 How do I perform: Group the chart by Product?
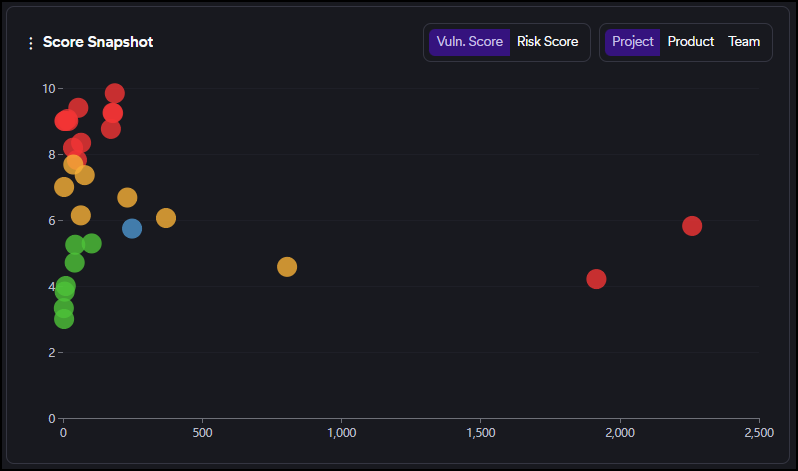(690, 42)
